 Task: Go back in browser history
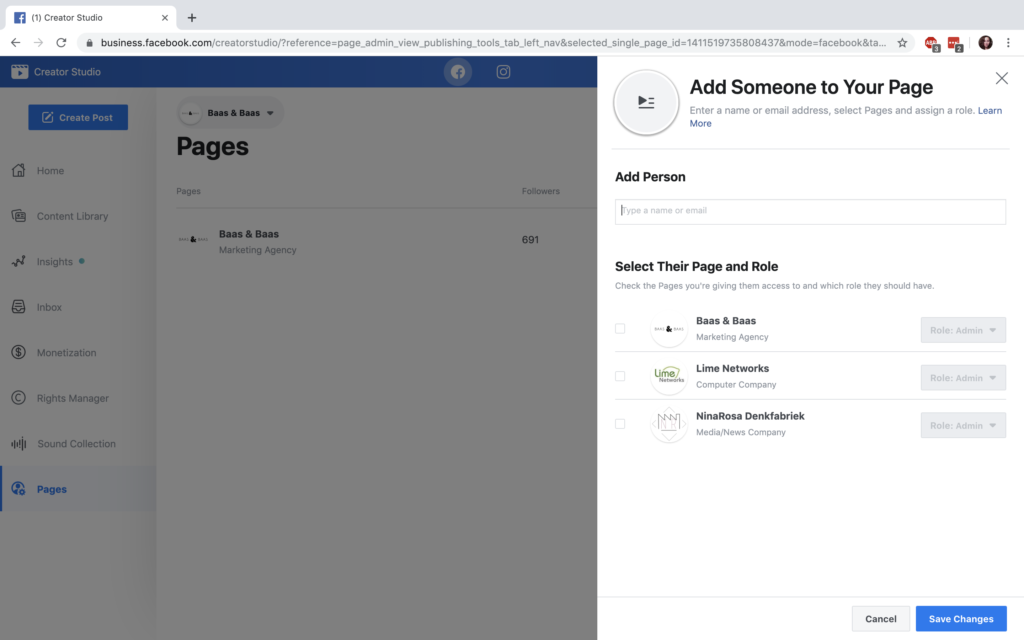tap(16, 42)
